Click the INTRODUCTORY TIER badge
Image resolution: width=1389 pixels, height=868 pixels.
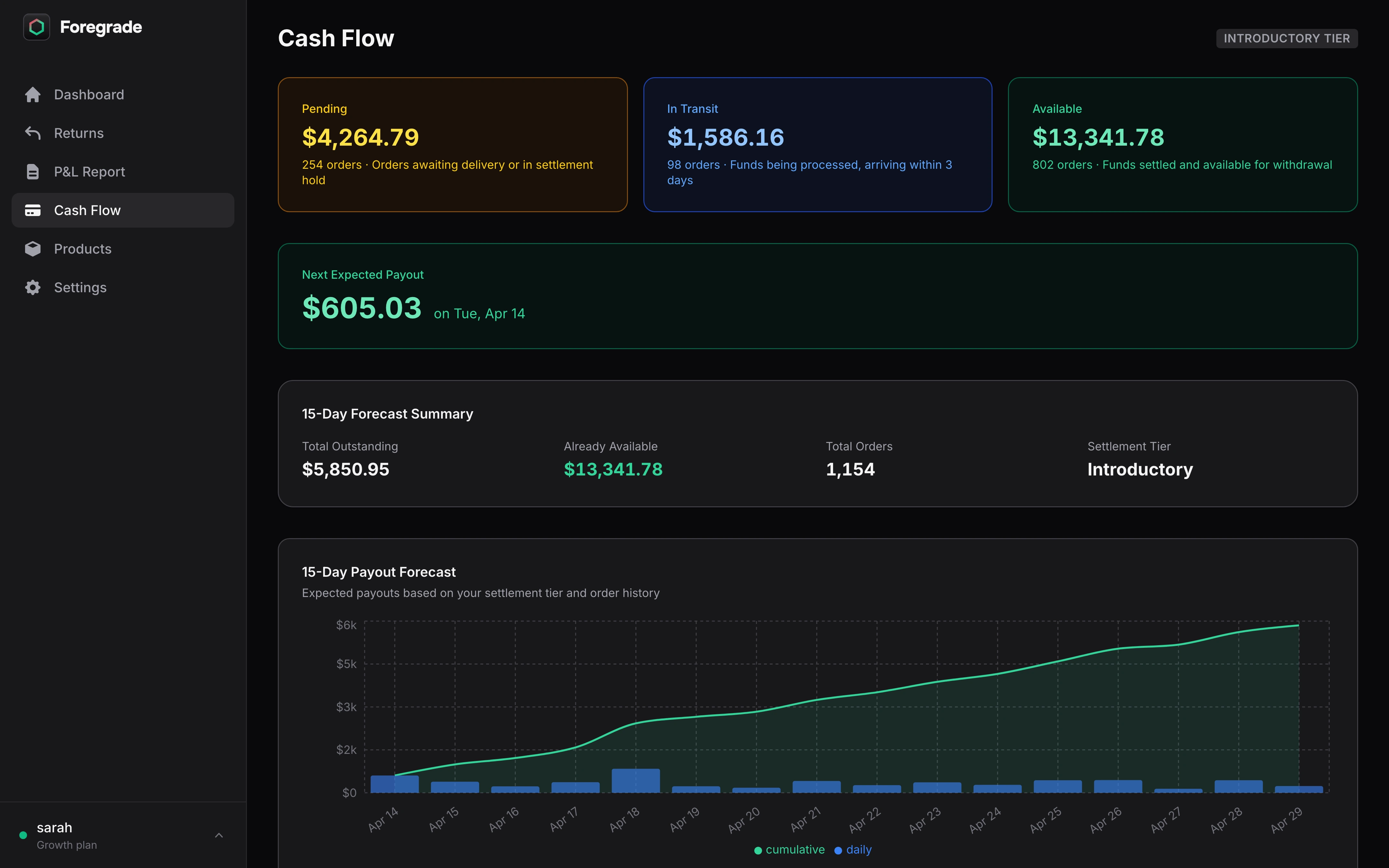1287,38
